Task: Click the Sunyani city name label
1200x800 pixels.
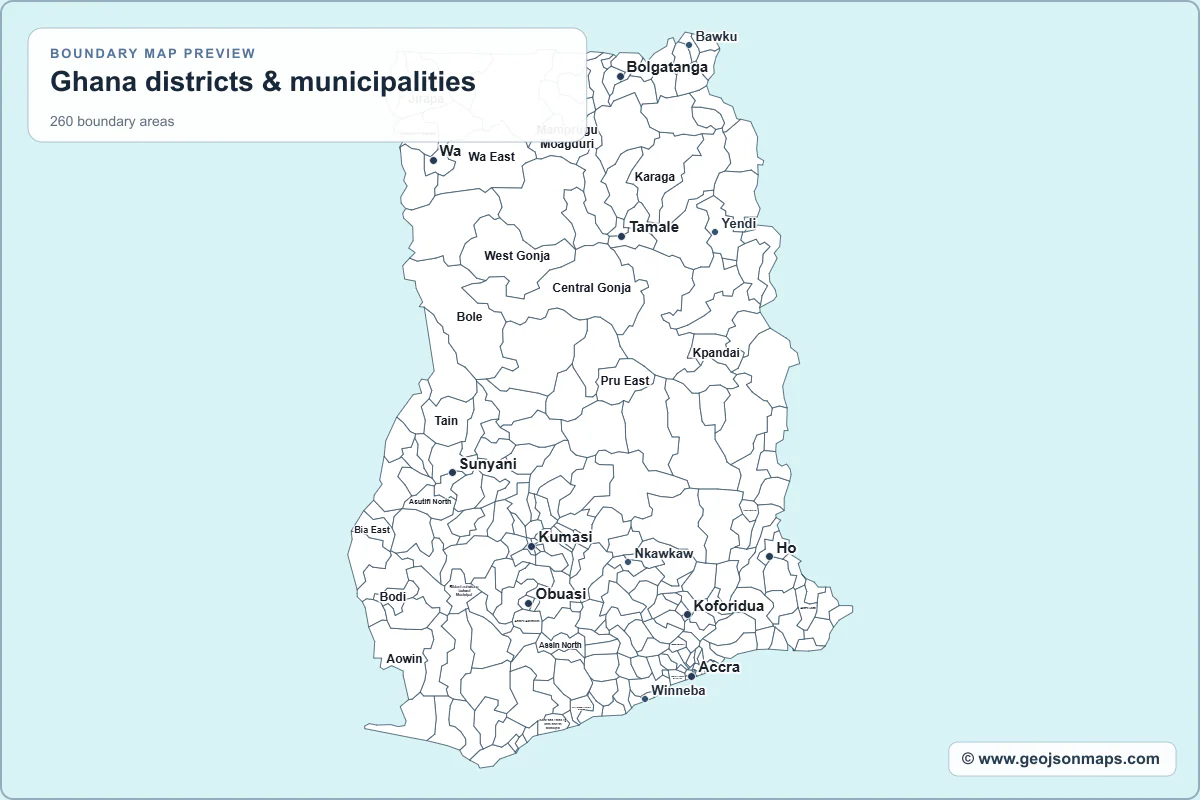Action: pos(488,464)
